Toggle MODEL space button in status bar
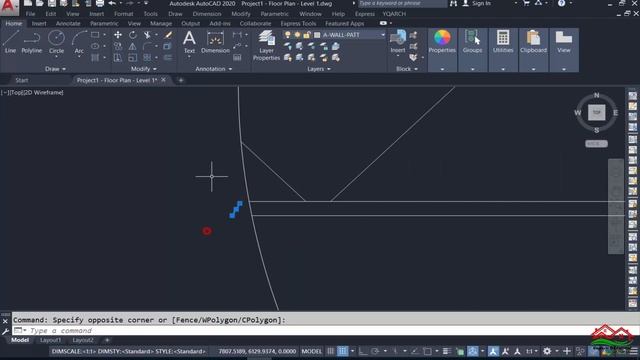Image resolution: width=640 pixels, height=360 pixels. coord(311,351)
